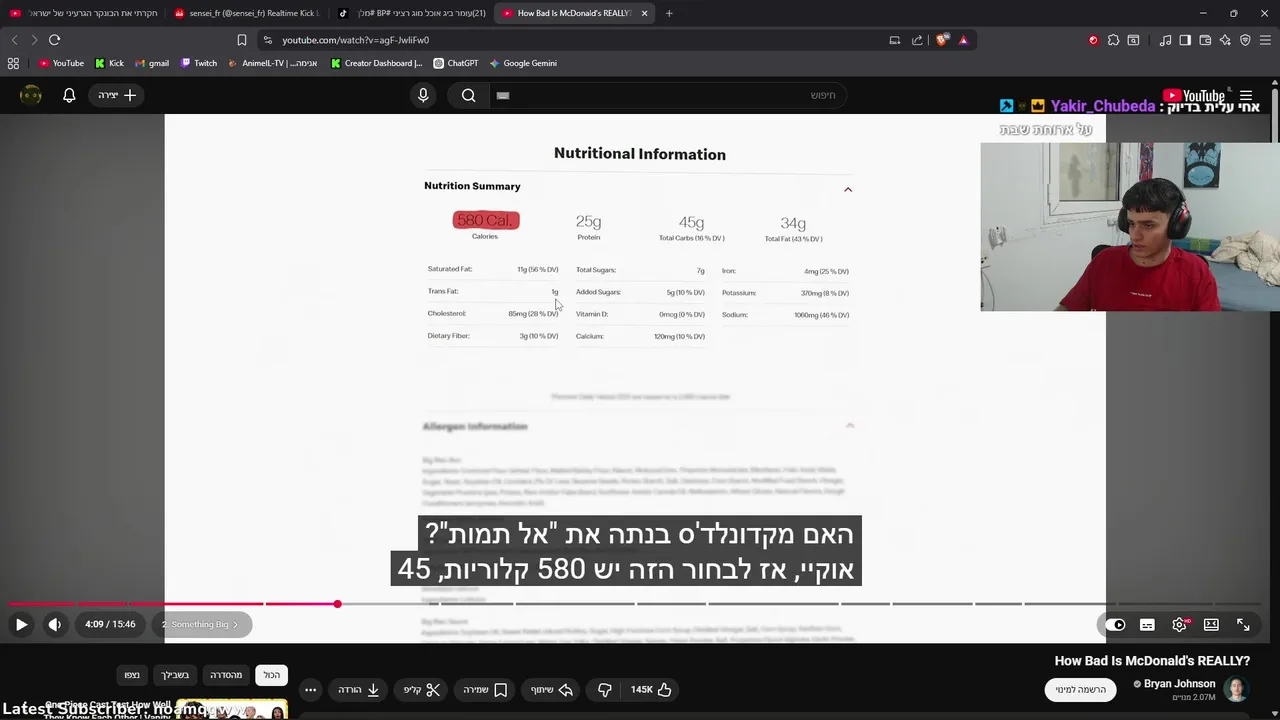The width and height of the screenshot is (1280, 720).
Task: Switch to the first YouTube browser tab
Action: 82,13
